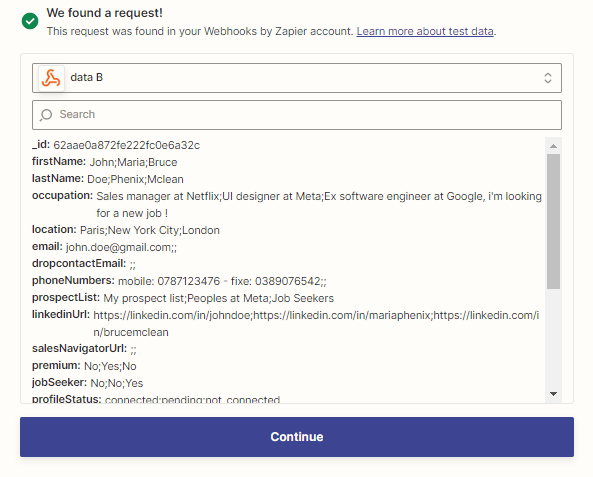Click the scrollbar down arrow
The width and height of the screenshot is (593, 477).
tap(553, 394)
